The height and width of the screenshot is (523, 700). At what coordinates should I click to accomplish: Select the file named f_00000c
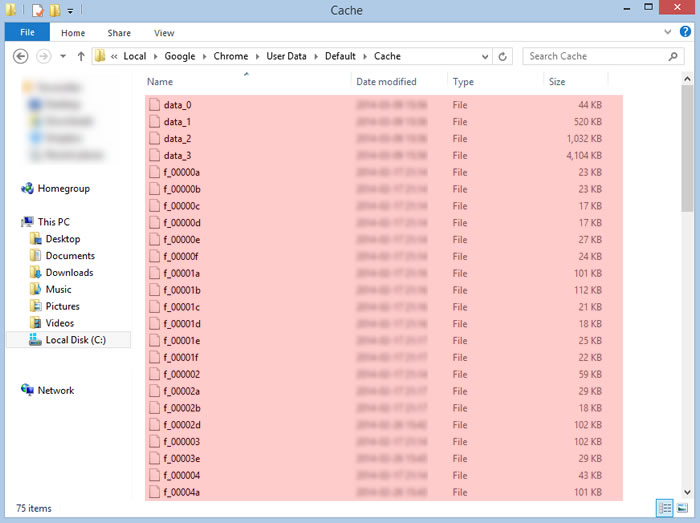pyautogui.click(x=182, y=206)
